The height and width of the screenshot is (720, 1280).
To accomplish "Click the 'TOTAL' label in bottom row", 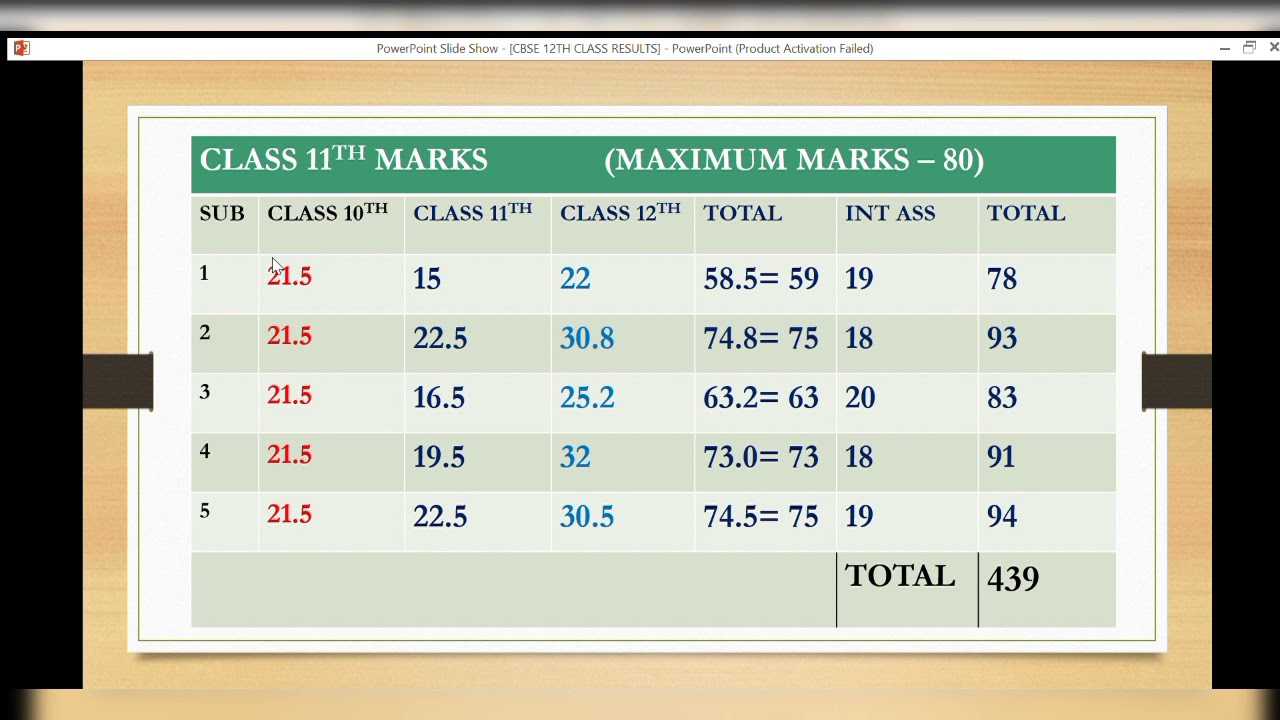I will coord(900,576).
